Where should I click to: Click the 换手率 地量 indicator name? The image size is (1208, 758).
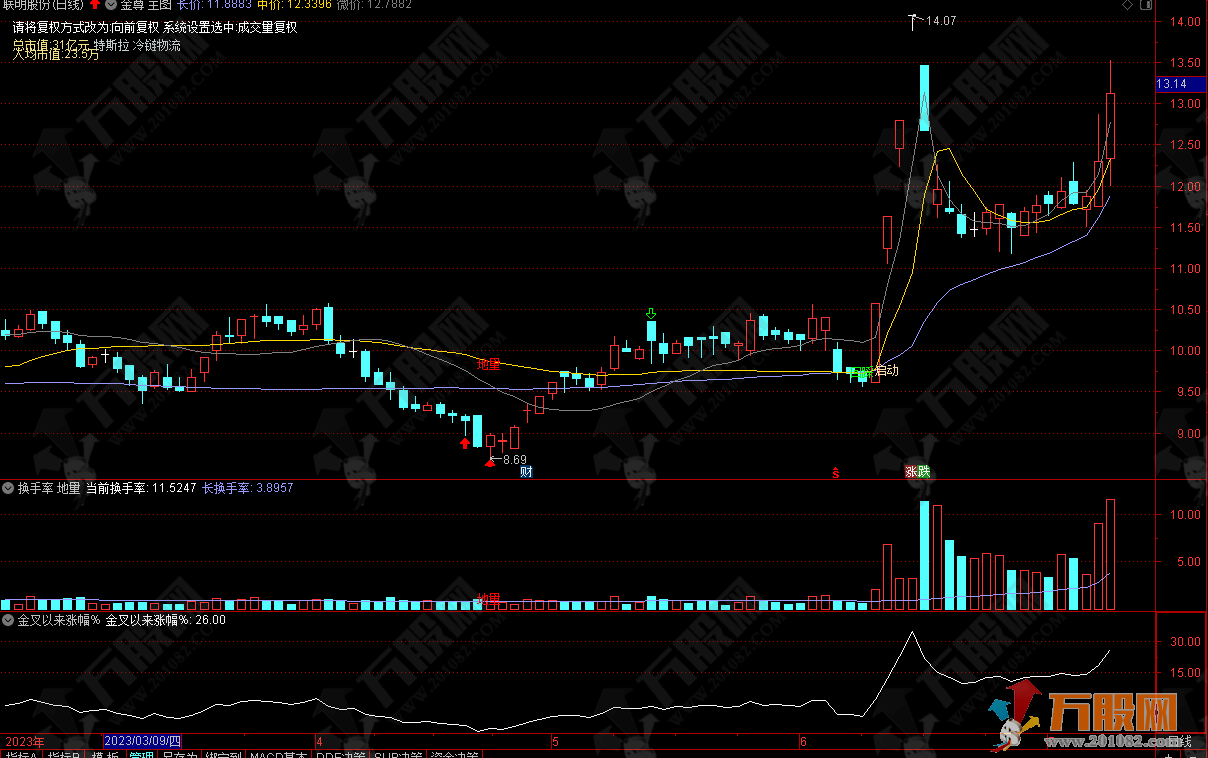tap(49, 488)
